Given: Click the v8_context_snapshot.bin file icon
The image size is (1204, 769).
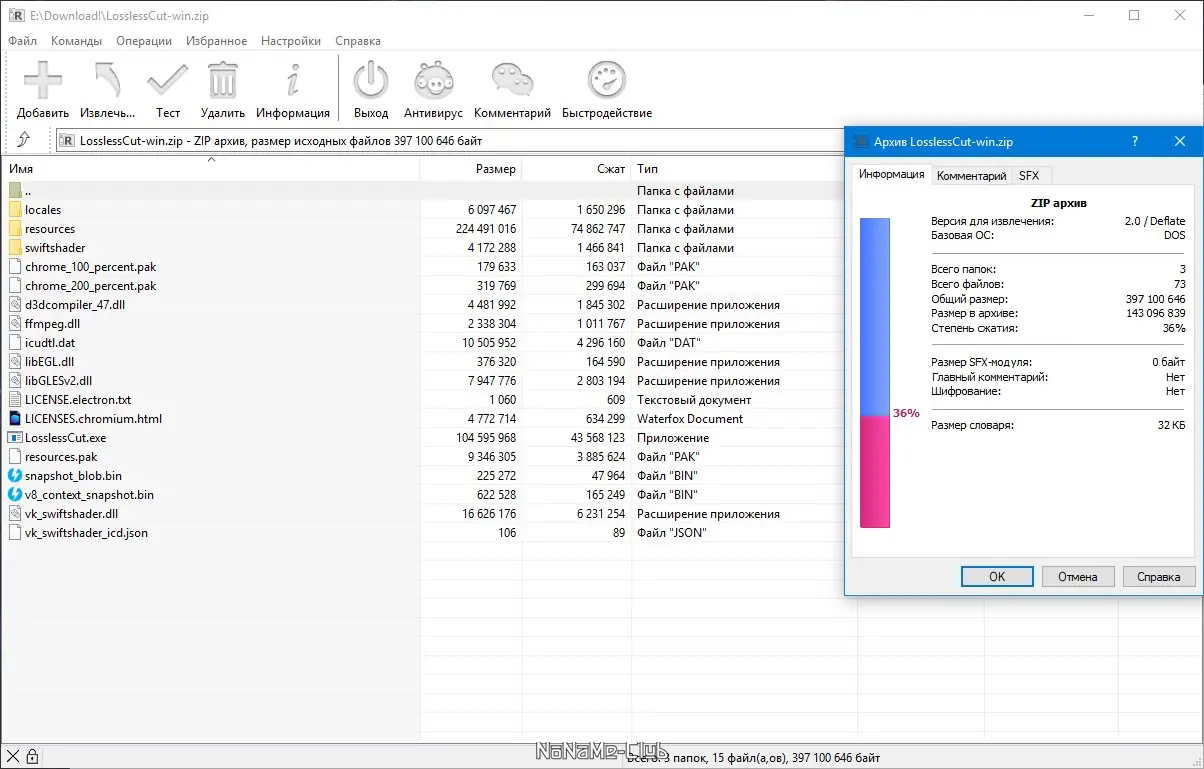Looking at the screenshot, I should point(15,495).
